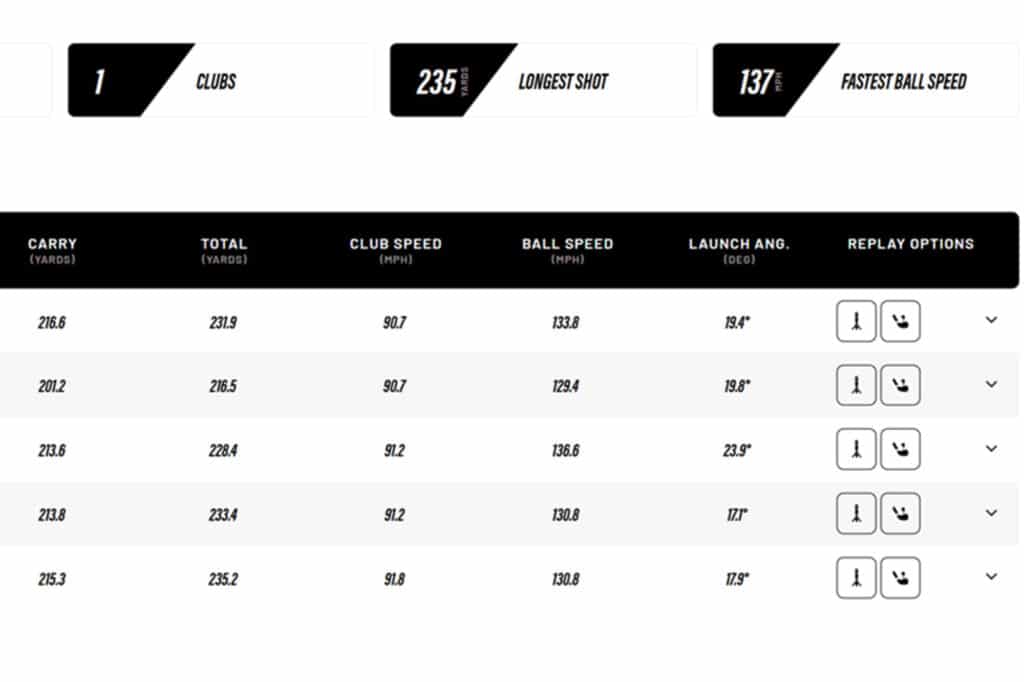Open shot tracer replay for 201.2 carry row

[856, 385]
